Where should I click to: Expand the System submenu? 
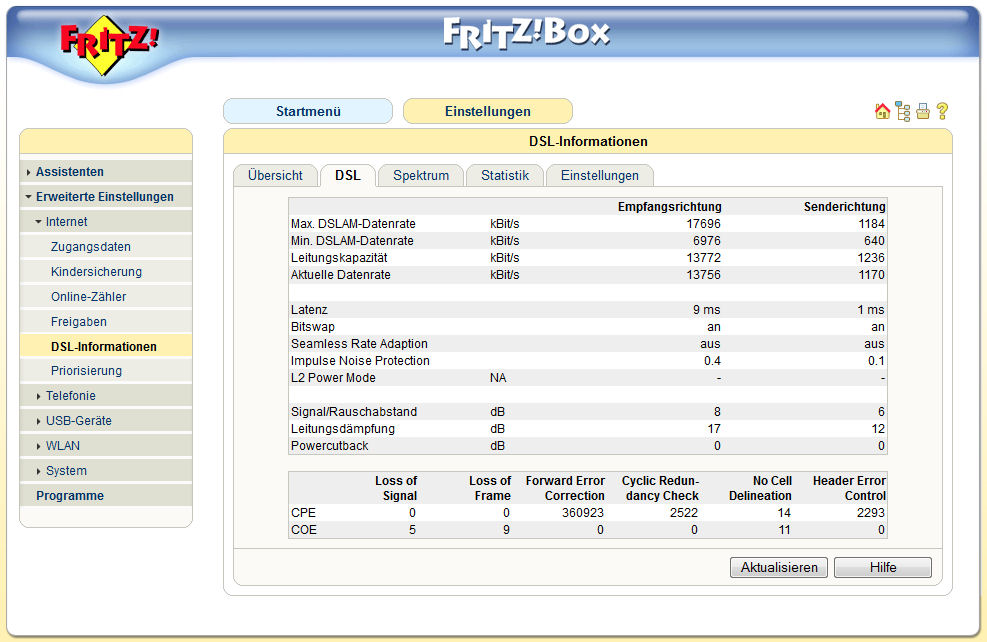66,471
